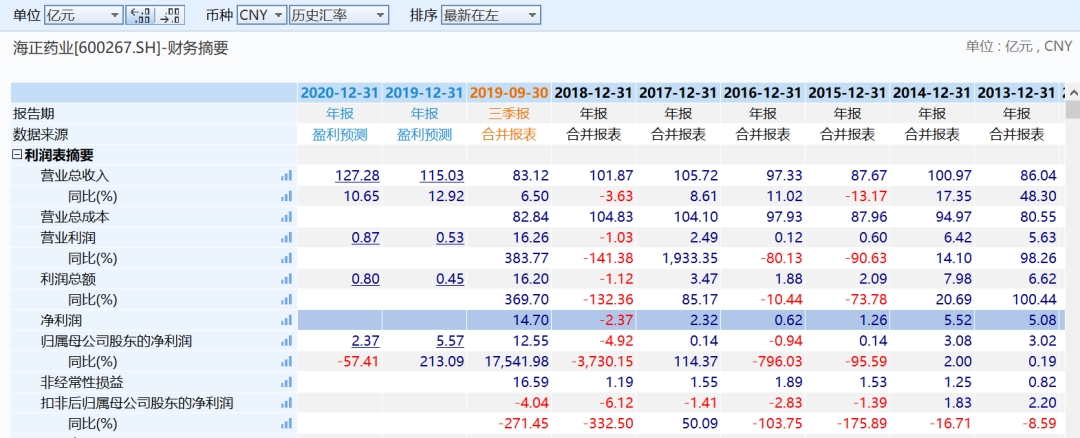Click the 报告期 row label
Image resolution: width=1080 pixels, height=438 pixels.
(x=33, y=114)
